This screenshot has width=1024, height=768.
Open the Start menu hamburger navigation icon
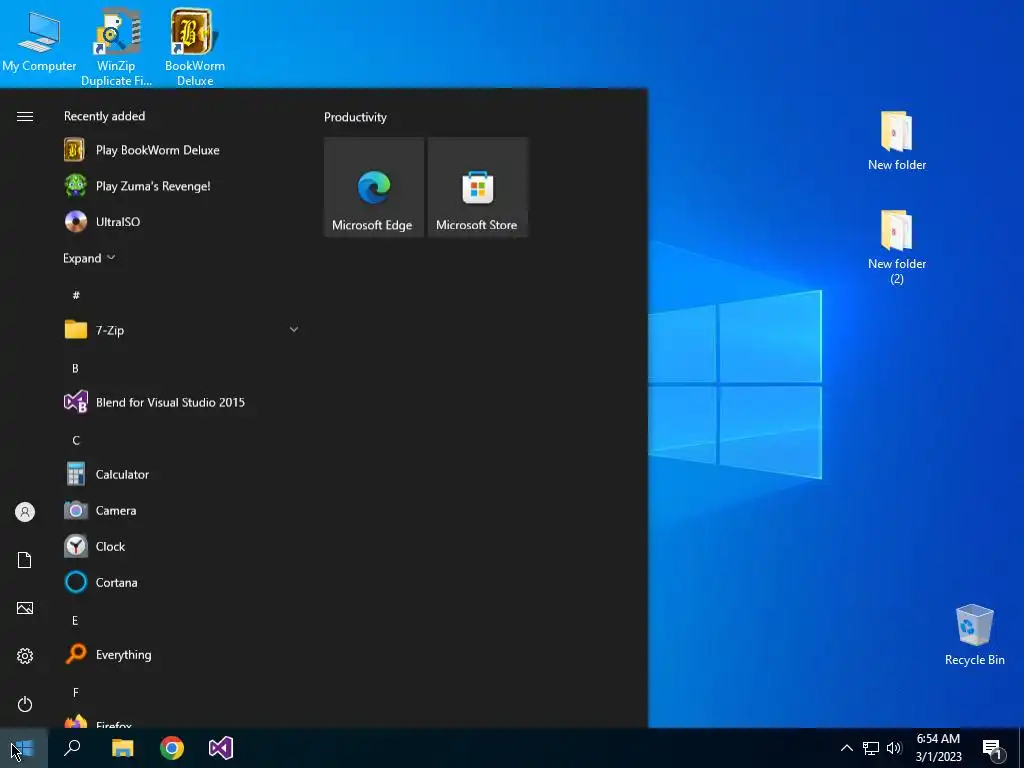pos(25,116)
